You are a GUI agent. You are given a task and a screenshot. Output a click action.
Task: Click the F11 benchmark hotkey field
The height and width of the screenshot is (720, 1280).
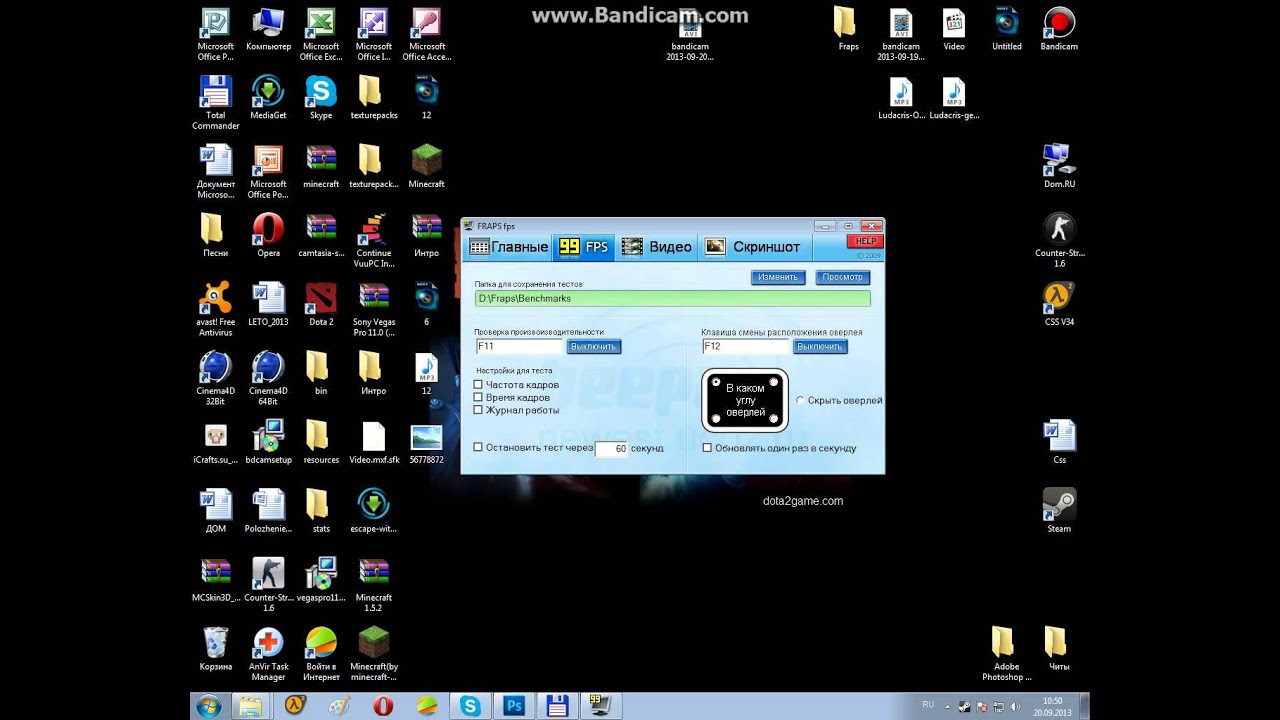tap(519, 346)
